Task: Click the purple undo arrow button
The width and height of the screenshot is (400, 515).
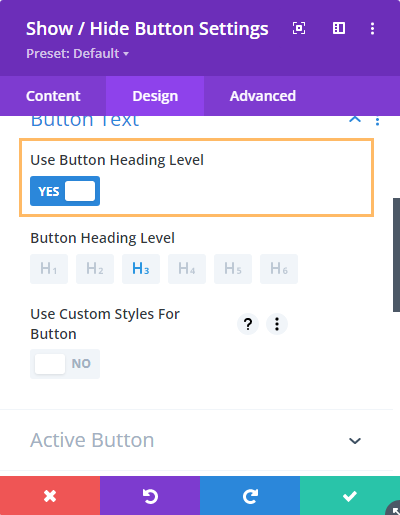Action: pos(150,496)
